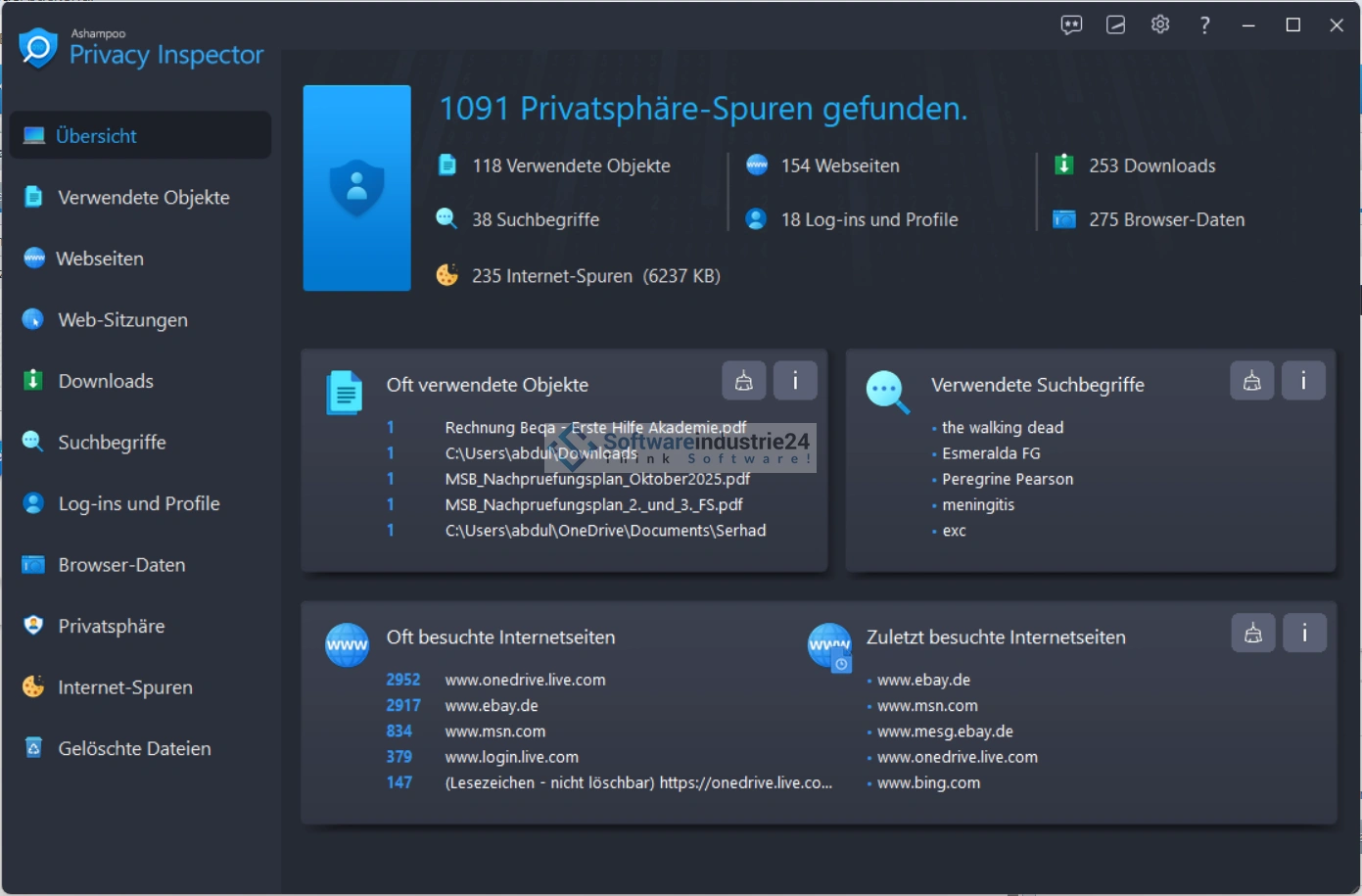Click the 275 Browser-Daten summary link
The width and height of the screenshot is (1362, 896).
point(1166,220)
